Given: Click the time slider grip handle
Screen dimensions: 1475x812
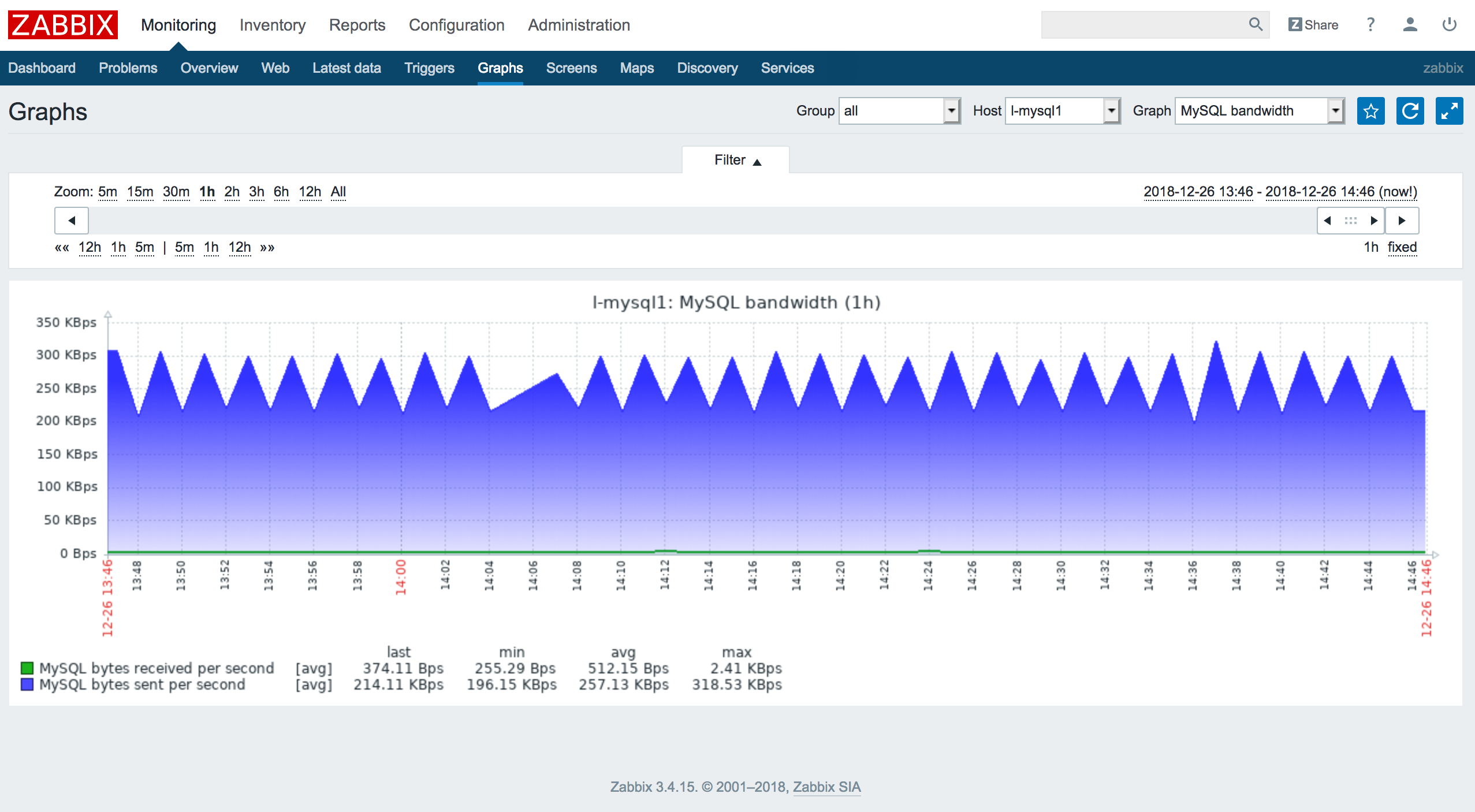Looking at the screenshot, I should pos(1351,221).
